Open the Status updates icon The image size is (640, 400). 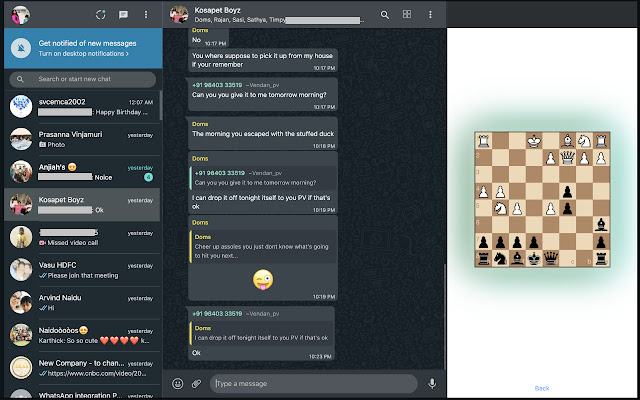pyautogui.click(x=100, y=15)
